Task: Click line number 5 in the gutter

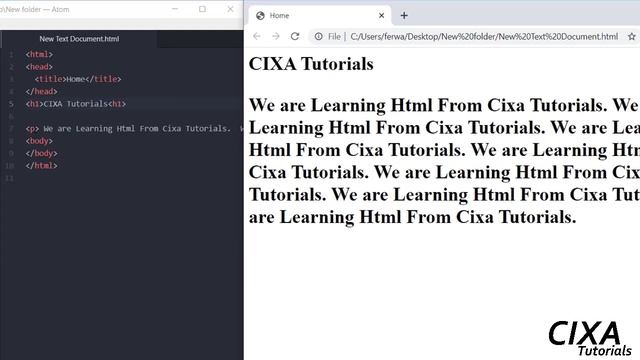Action: (x=11, y=104)
